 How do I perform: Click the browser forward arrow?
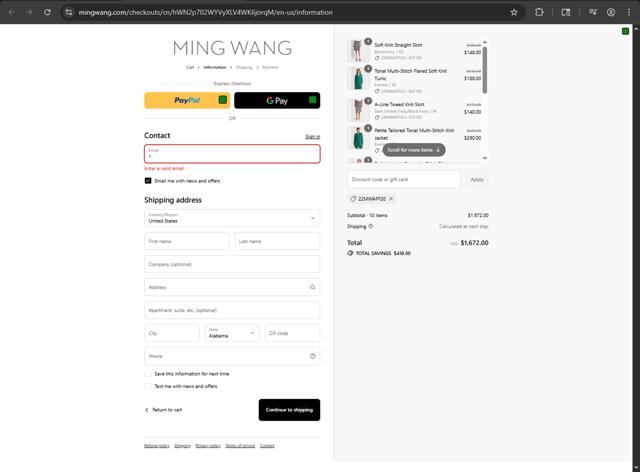coord(29,12)
